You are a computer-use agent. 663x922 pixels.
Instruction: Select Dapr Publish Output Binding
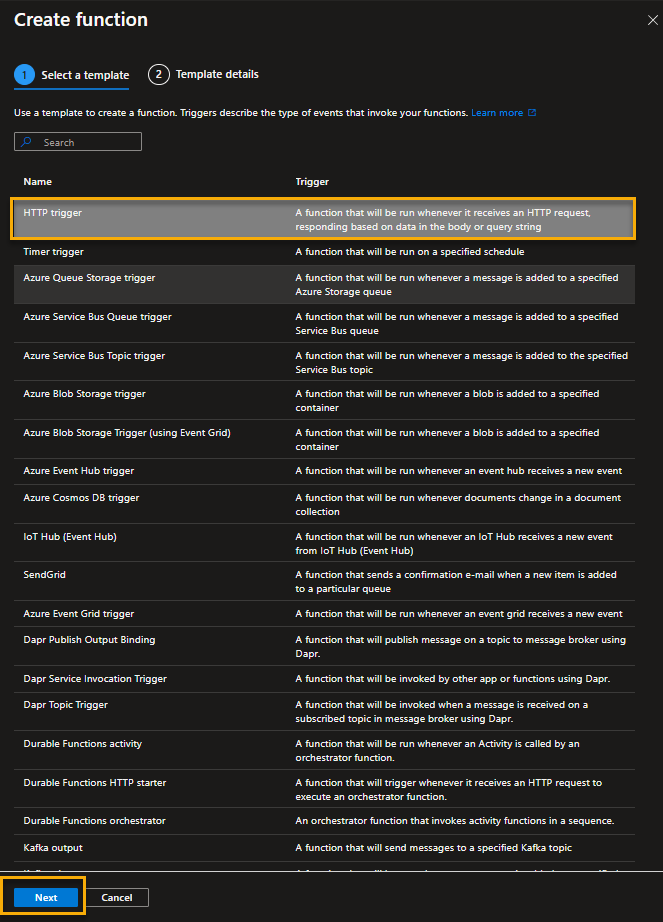click(324, 646)
